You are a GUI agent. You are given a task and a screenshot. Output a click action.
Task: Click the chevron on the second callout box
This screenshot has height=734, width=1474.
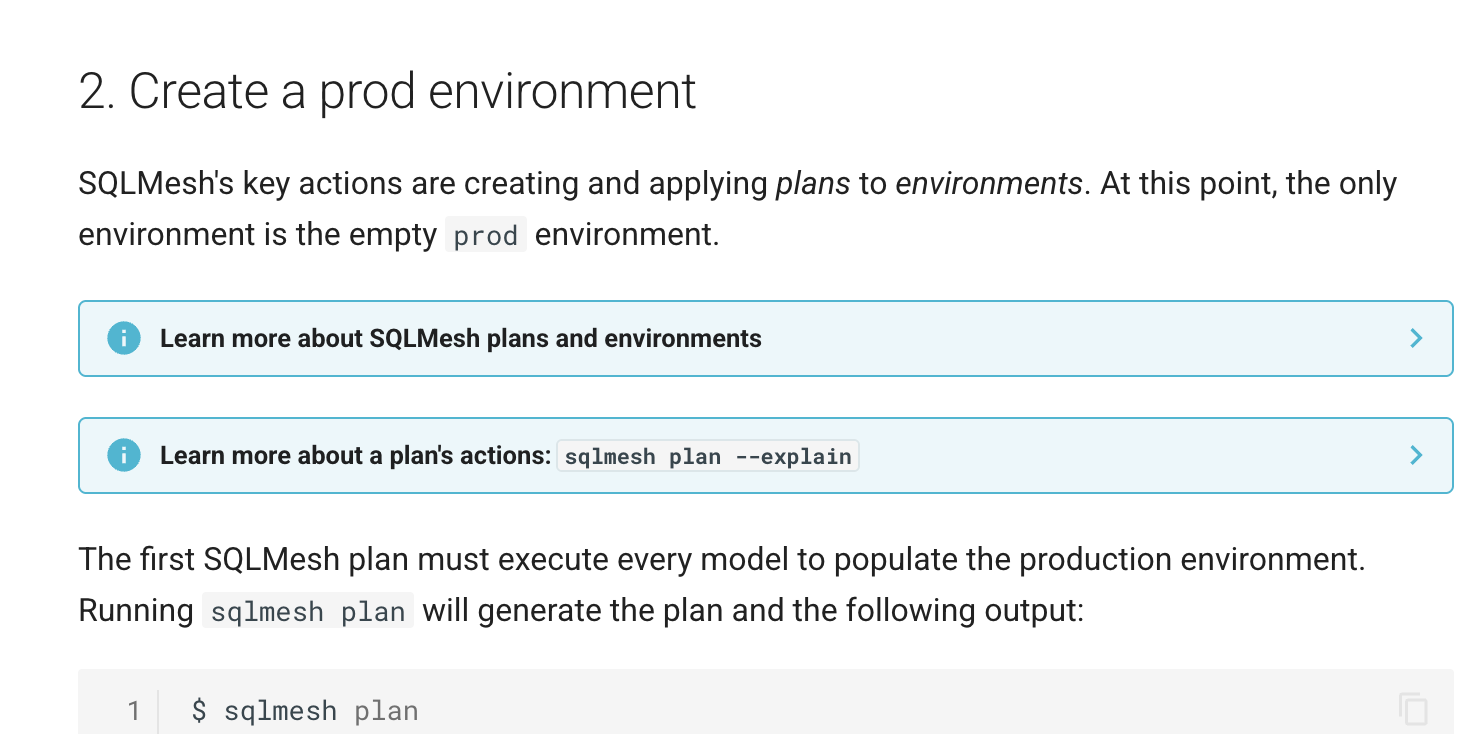[1416, 455]
